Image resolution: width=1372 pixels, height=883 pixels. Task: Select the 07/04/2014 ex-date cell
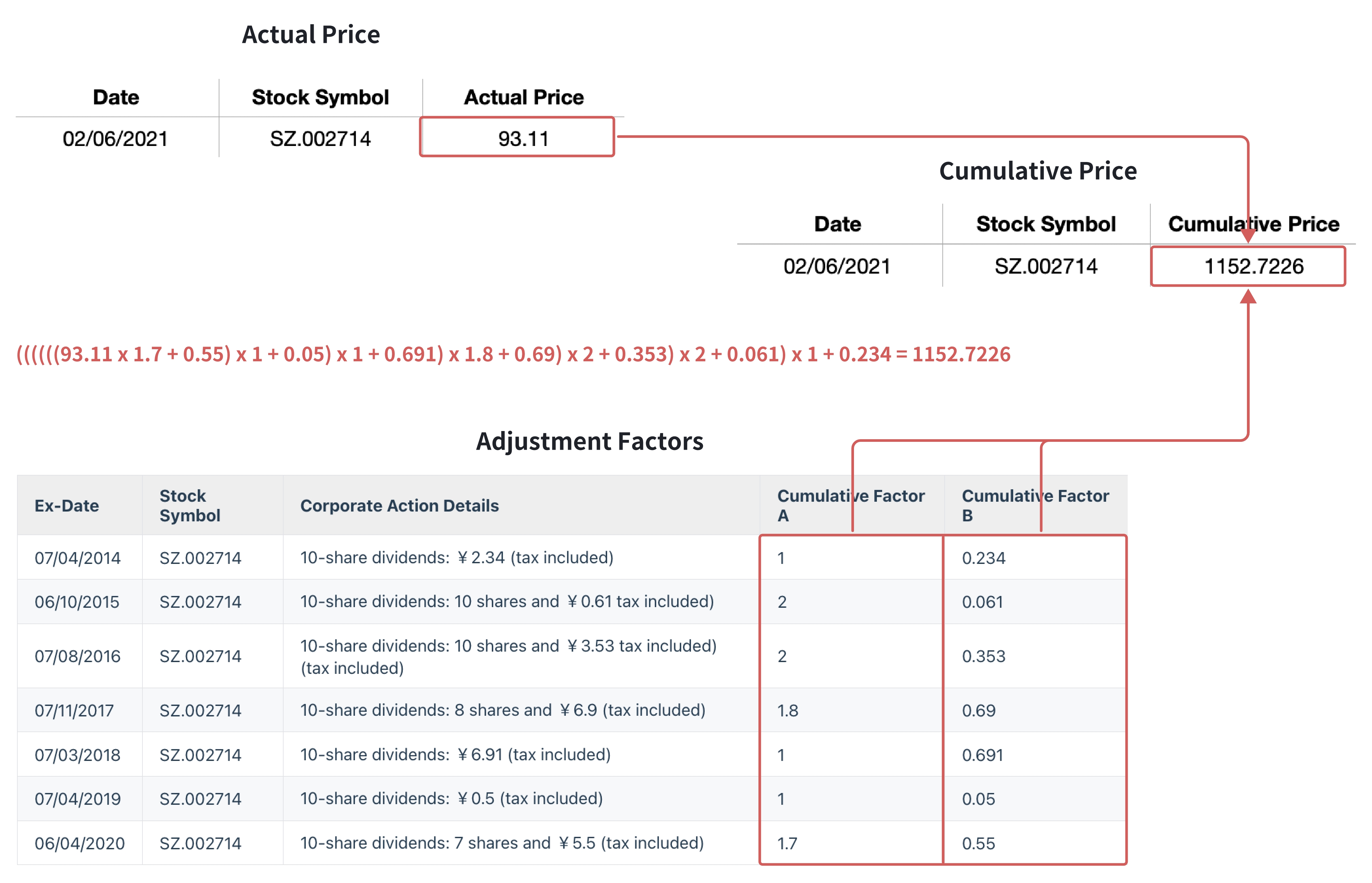[77, 558]
